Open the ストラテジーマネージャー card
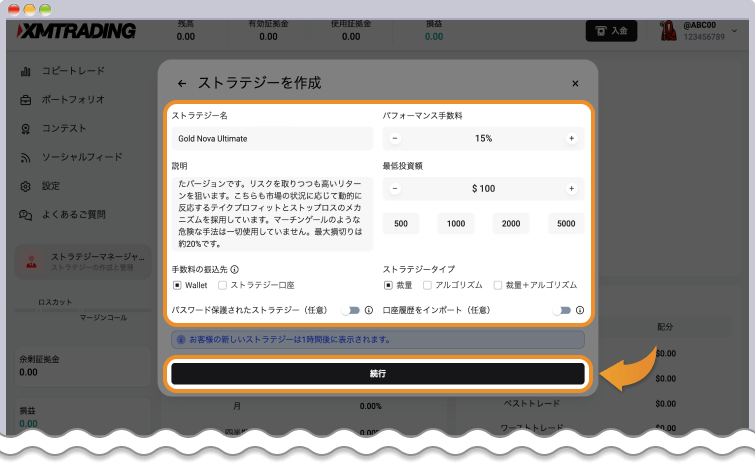 [83, 262]
